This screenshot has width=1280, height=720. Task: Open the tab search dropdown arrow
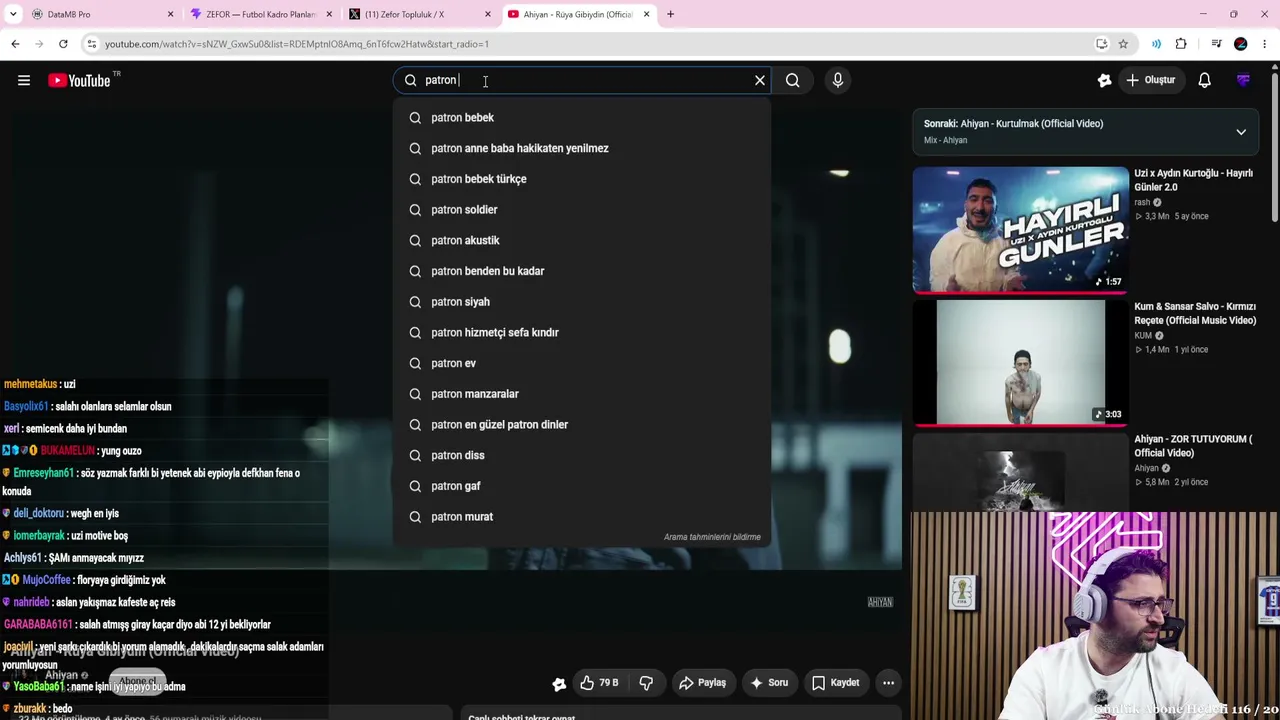click(12, 14)
